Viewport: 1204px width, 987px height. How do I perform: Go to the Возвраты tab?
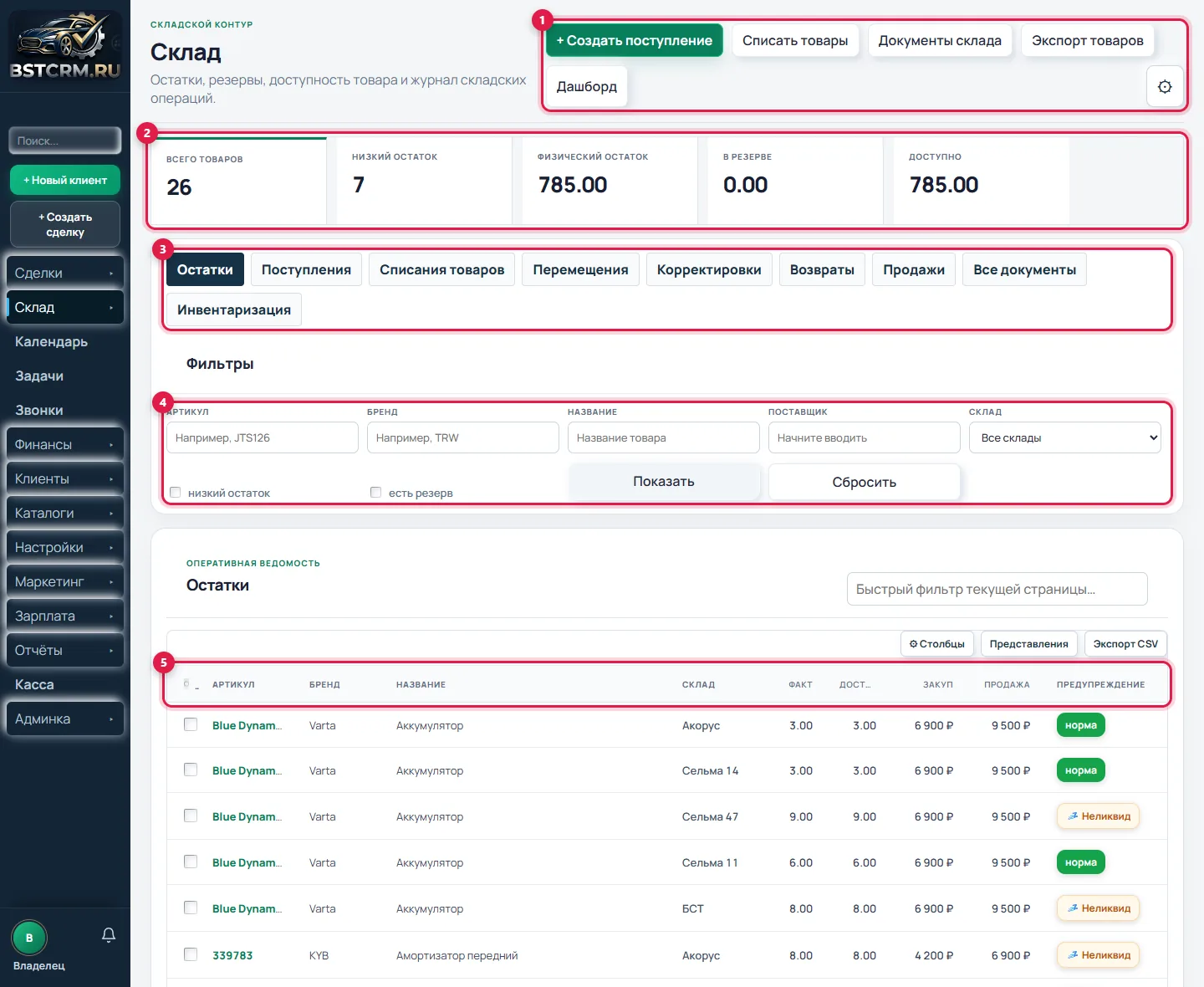tap(822, 269)
